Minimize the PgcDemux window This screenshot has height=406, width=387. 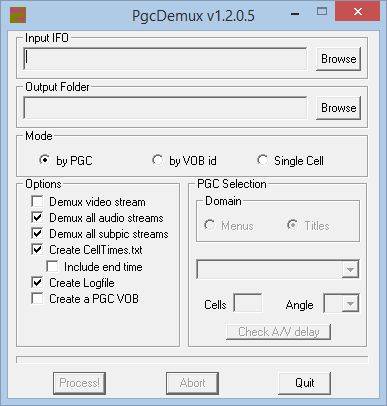(x=295, y=14)
